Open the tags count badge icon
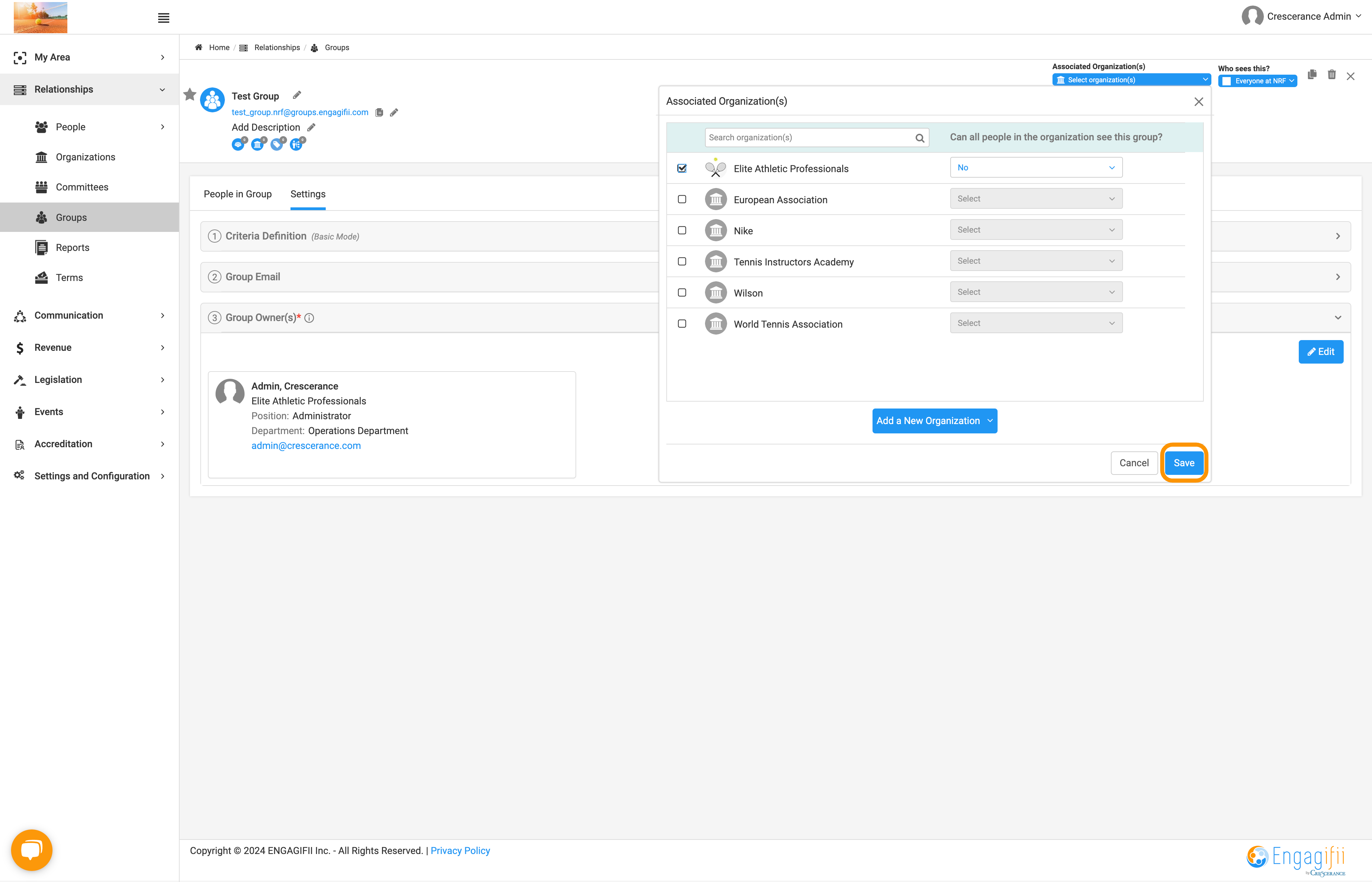 [278, 144]
